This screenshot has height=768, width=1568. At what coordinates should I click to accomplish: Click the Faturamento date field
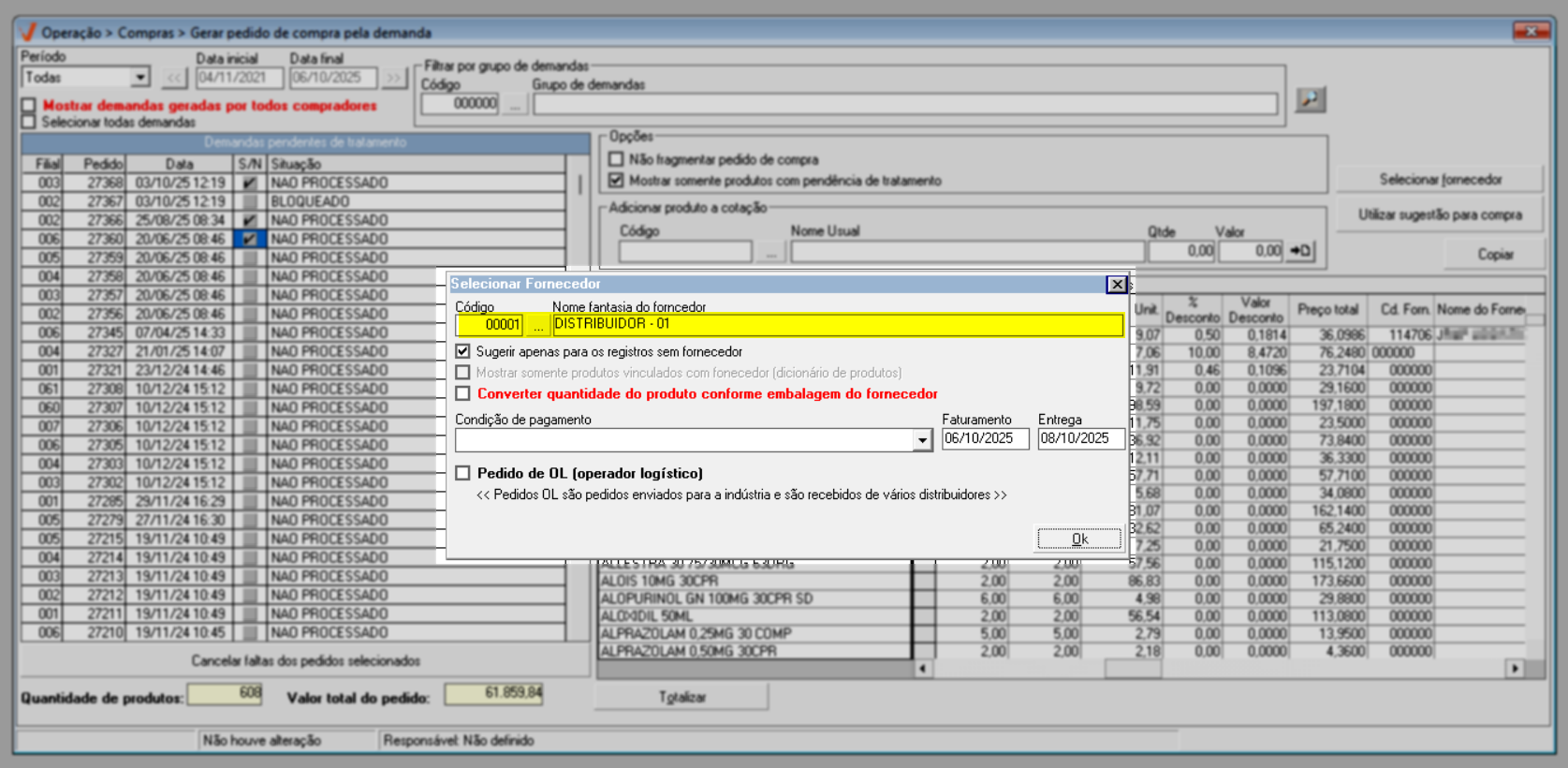pyautogui.click(x=984, y=438)
